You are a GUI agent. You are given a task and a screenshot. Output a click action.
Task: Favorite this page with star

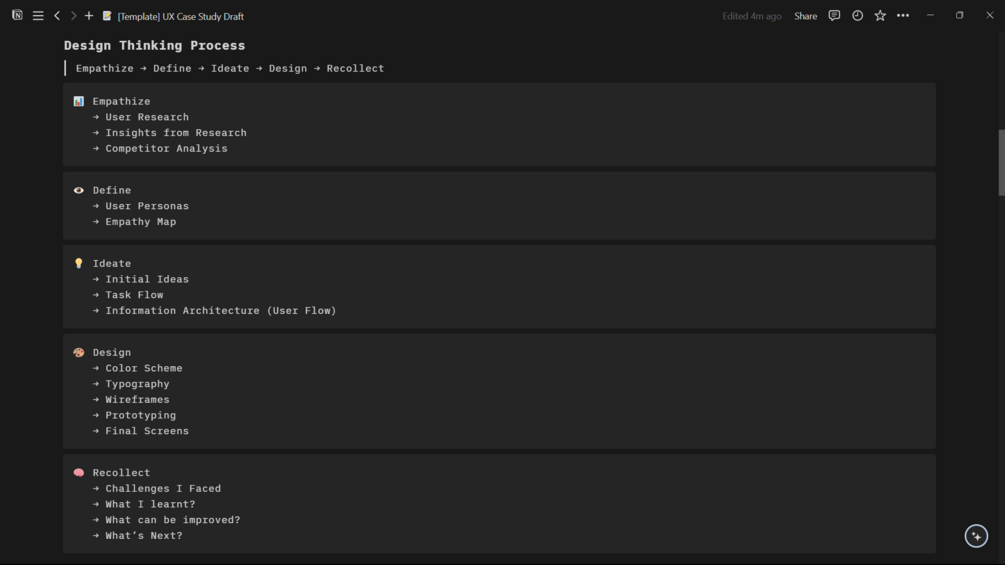[880, 16]
